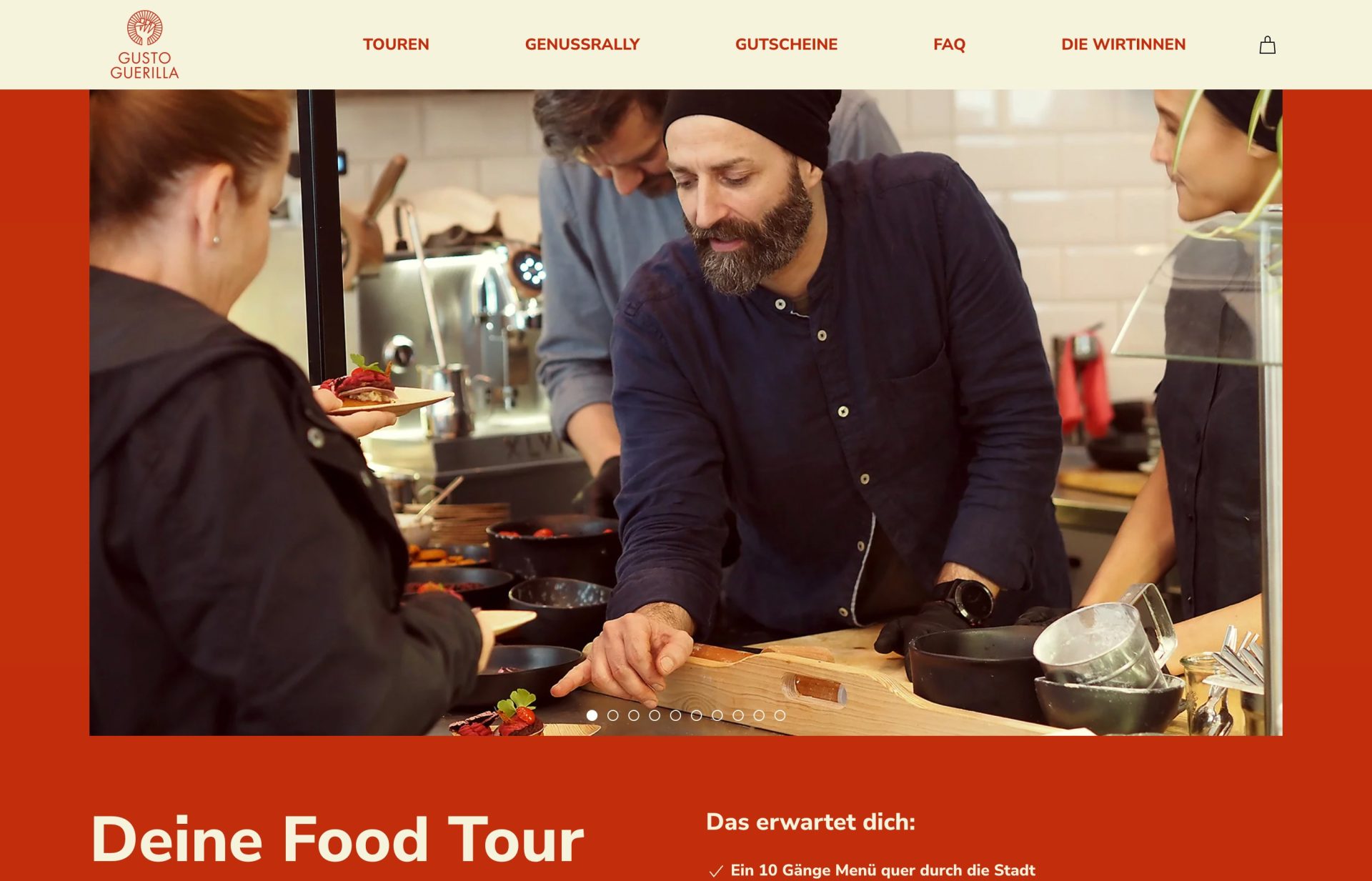The height and width of the screenshot is (881, 1372).
Task: Jump to the fourth slide dot
Action: [655, 715]
